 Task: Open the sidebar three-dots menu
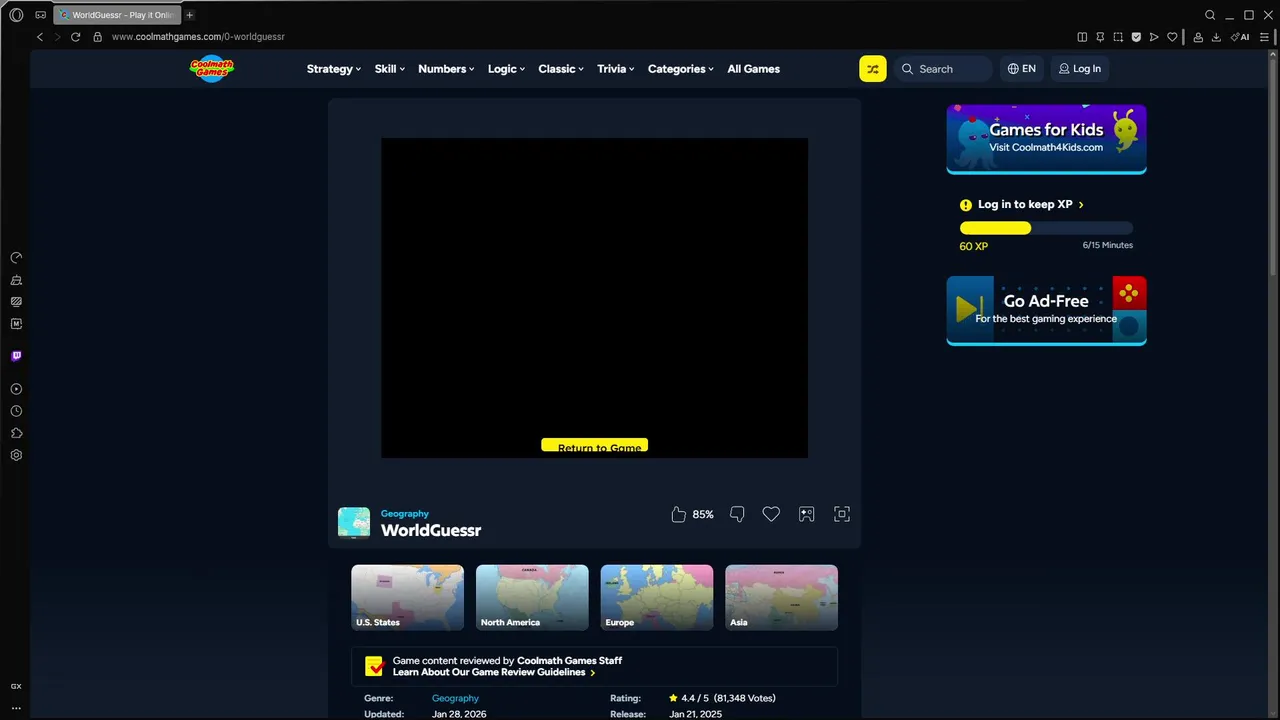tap(16, 708)
